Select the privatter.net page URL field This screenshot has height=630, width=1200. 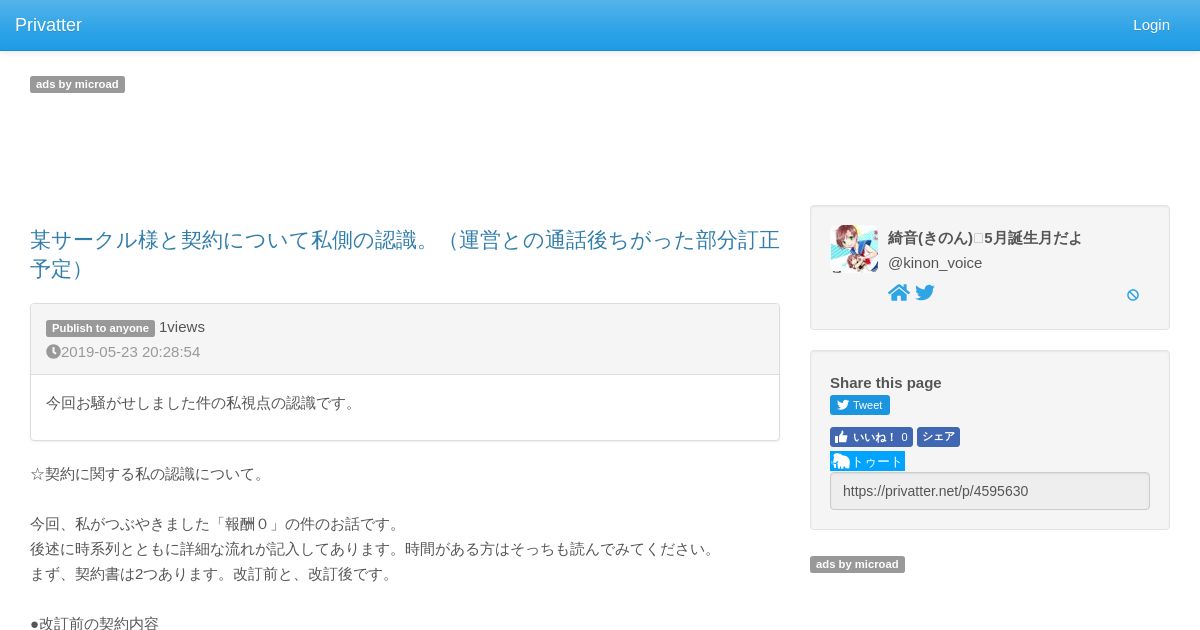(990, 491)
